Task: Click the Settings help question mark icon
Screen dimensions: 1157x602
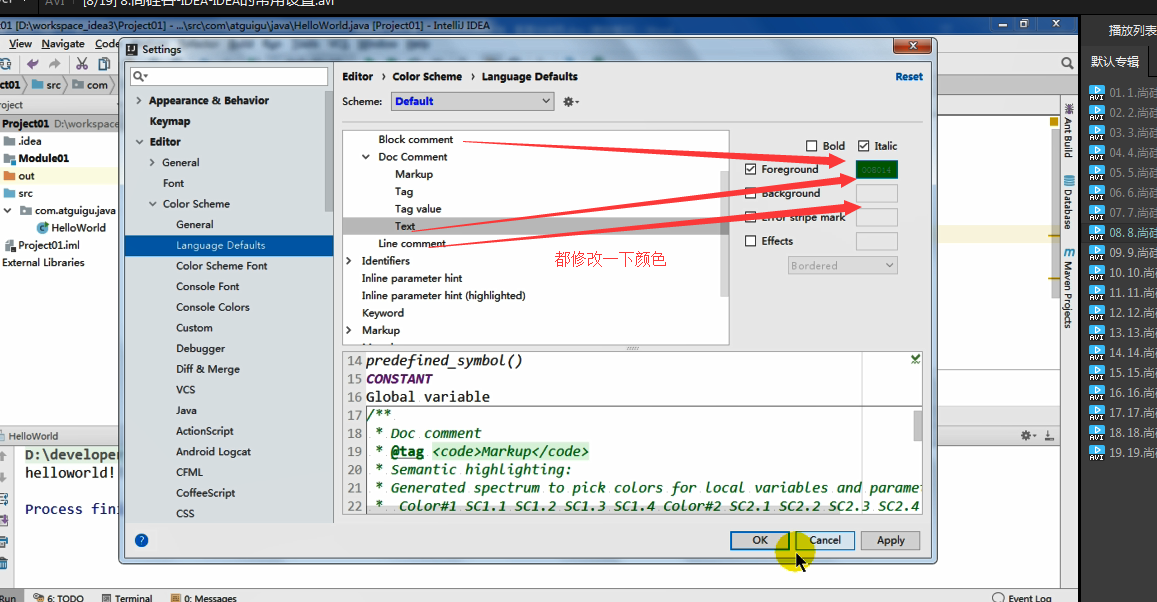Action: point(142,540)
